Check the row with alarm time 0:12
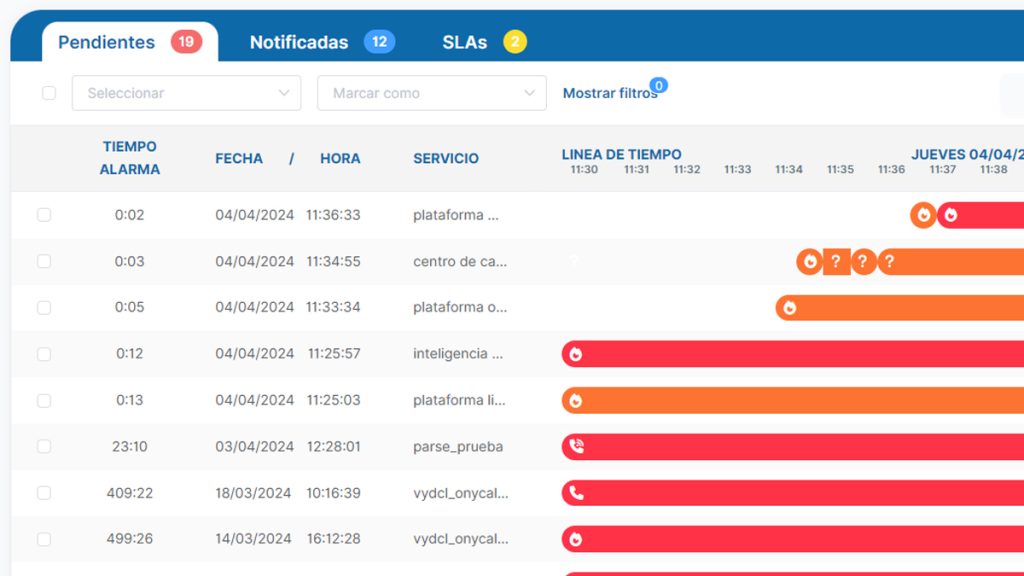Screen dimensions: 1024x576 (x=44, y=354)
